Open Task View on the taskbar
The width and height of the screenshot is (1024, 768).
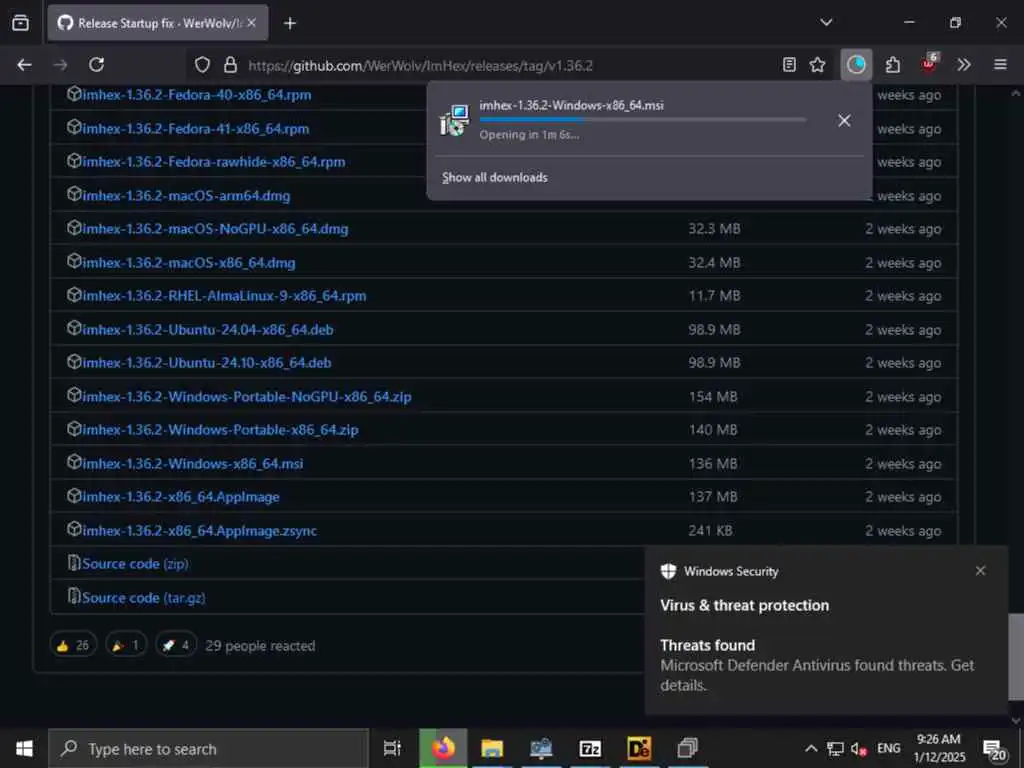[x=392, y=748]
